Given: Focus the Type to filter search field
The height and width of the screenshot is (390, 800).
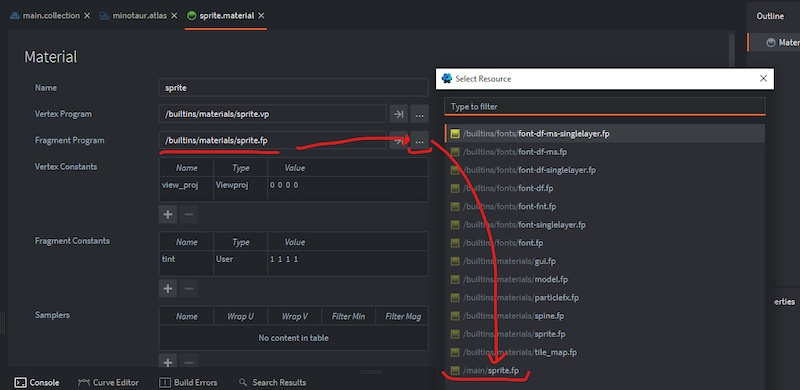Looking at the screenshot, I should click(x=605, y=107).
